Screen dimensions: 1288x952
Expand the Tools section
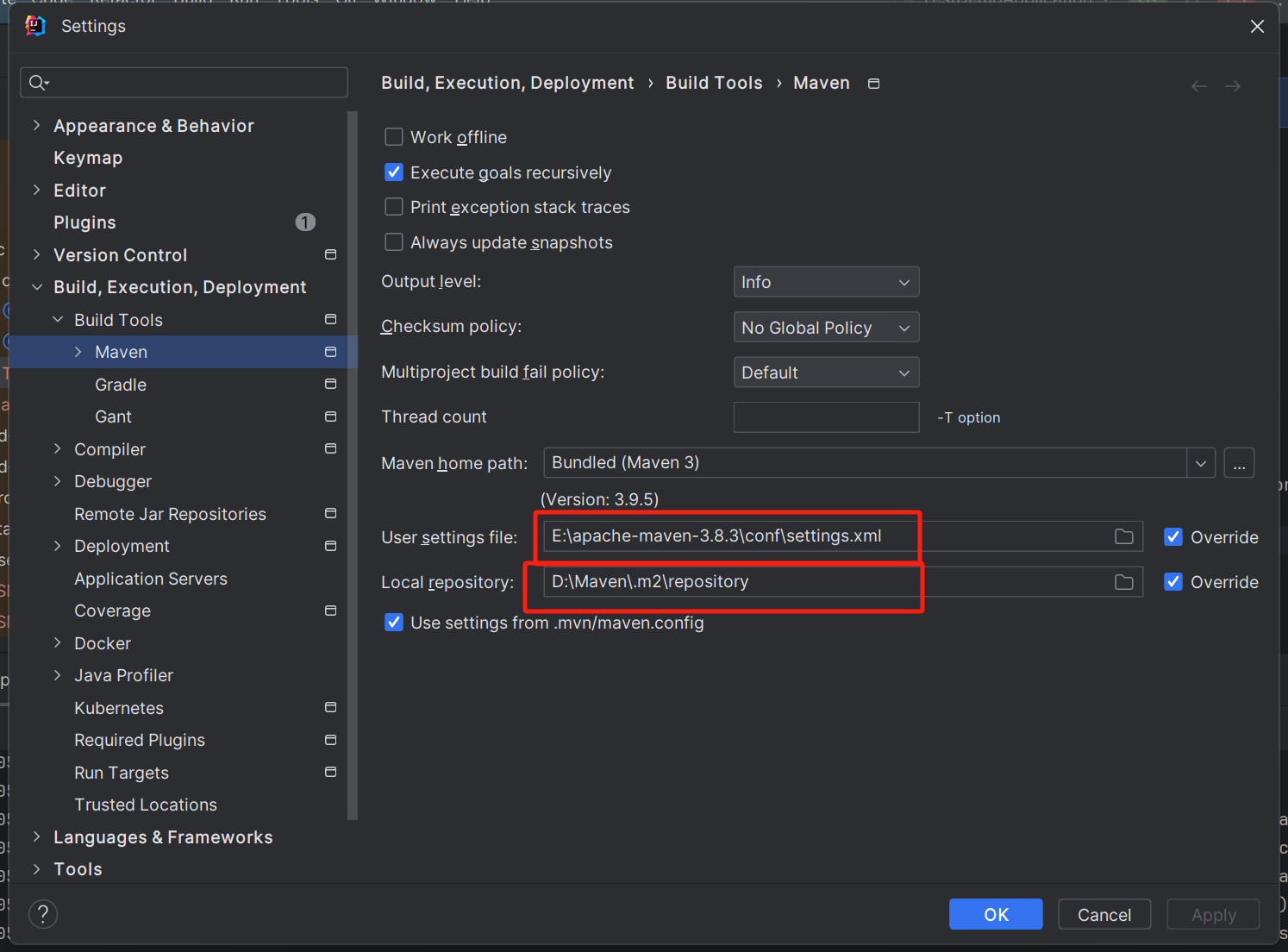click(x=36, y=869)
